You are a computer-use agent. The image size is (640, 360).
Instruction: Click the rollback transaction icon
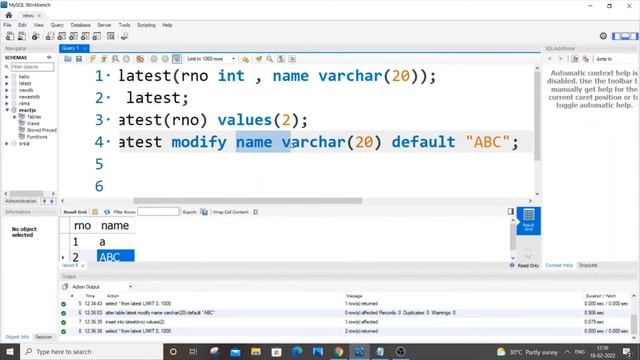(165, 59)
